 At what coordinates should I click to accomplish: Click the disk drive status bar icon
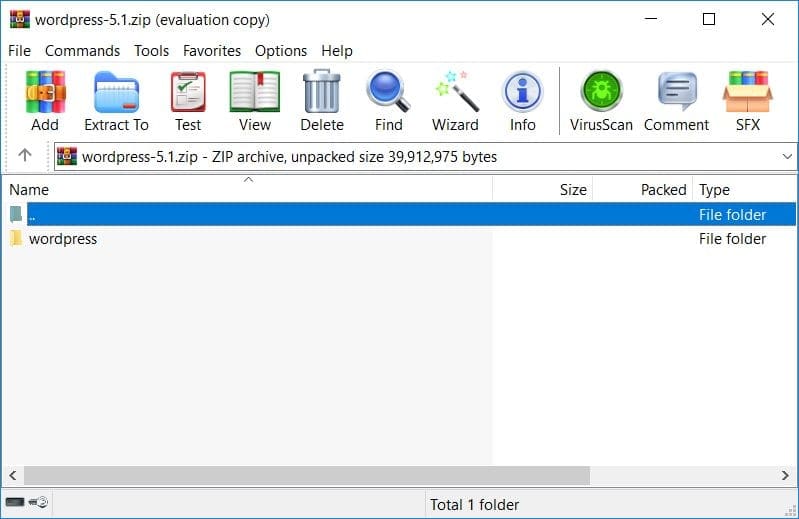(15, 502)
